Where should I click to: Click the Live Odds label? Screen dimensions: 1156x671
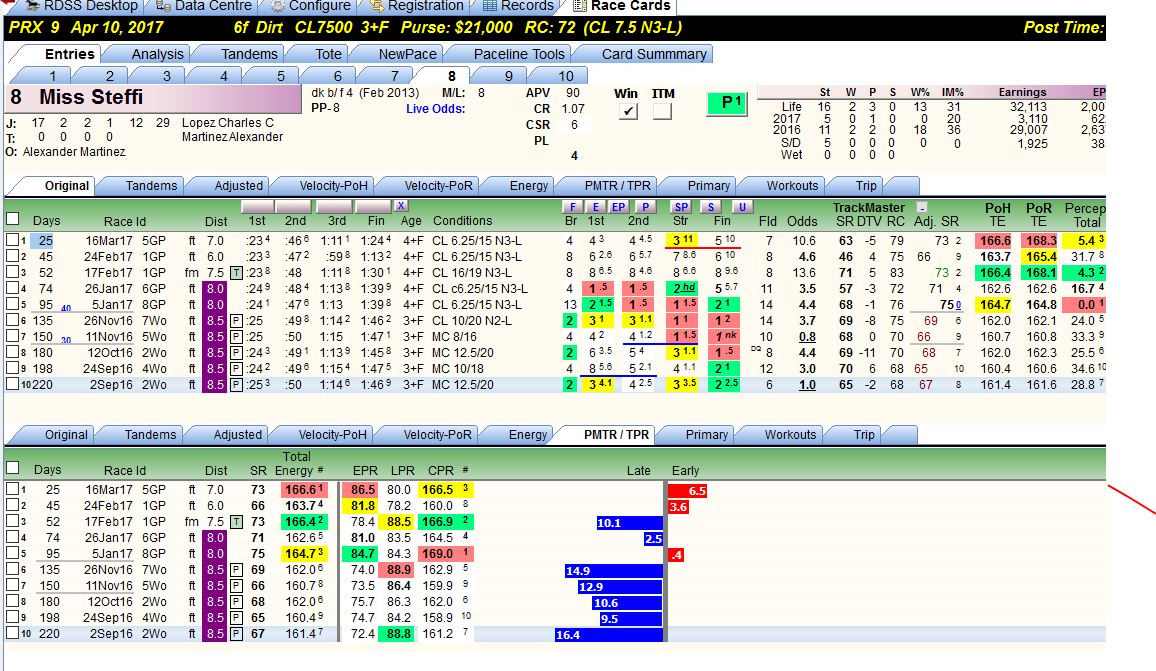point(436,108)
